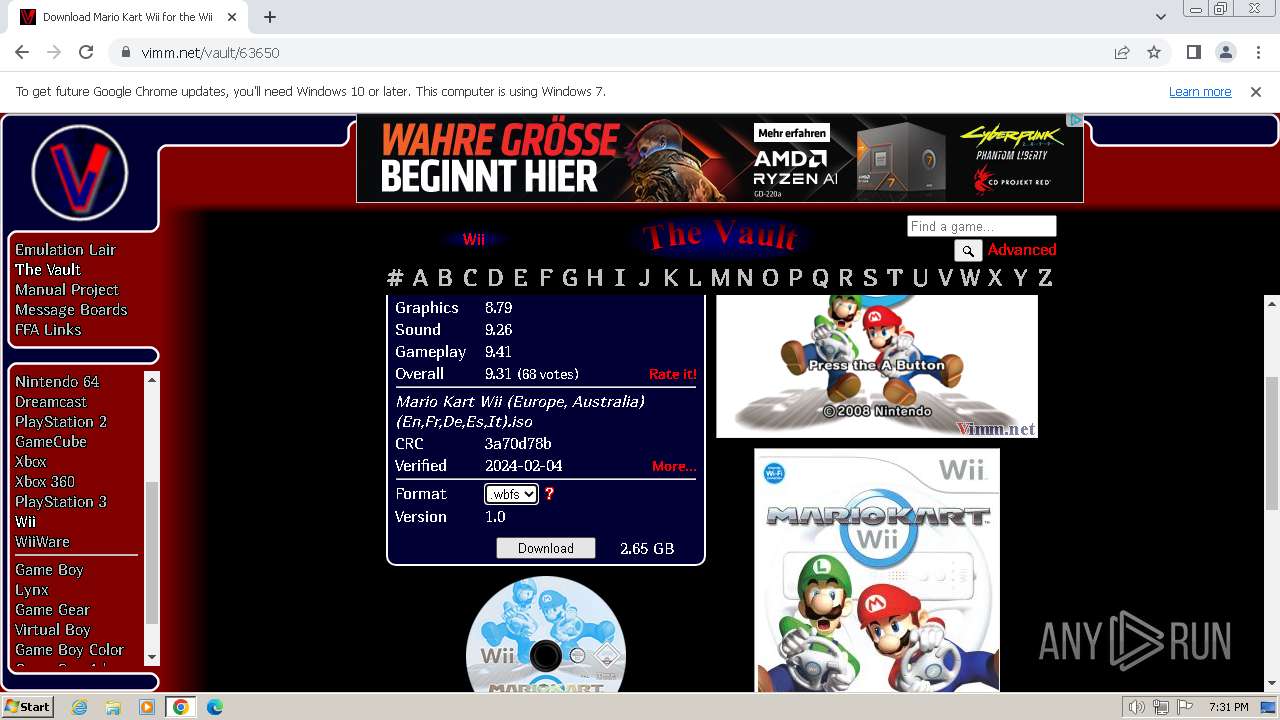This screenshot has height=720, width=1280.
Task: Open a new browser tab
Action: click(x=269, y=17)
